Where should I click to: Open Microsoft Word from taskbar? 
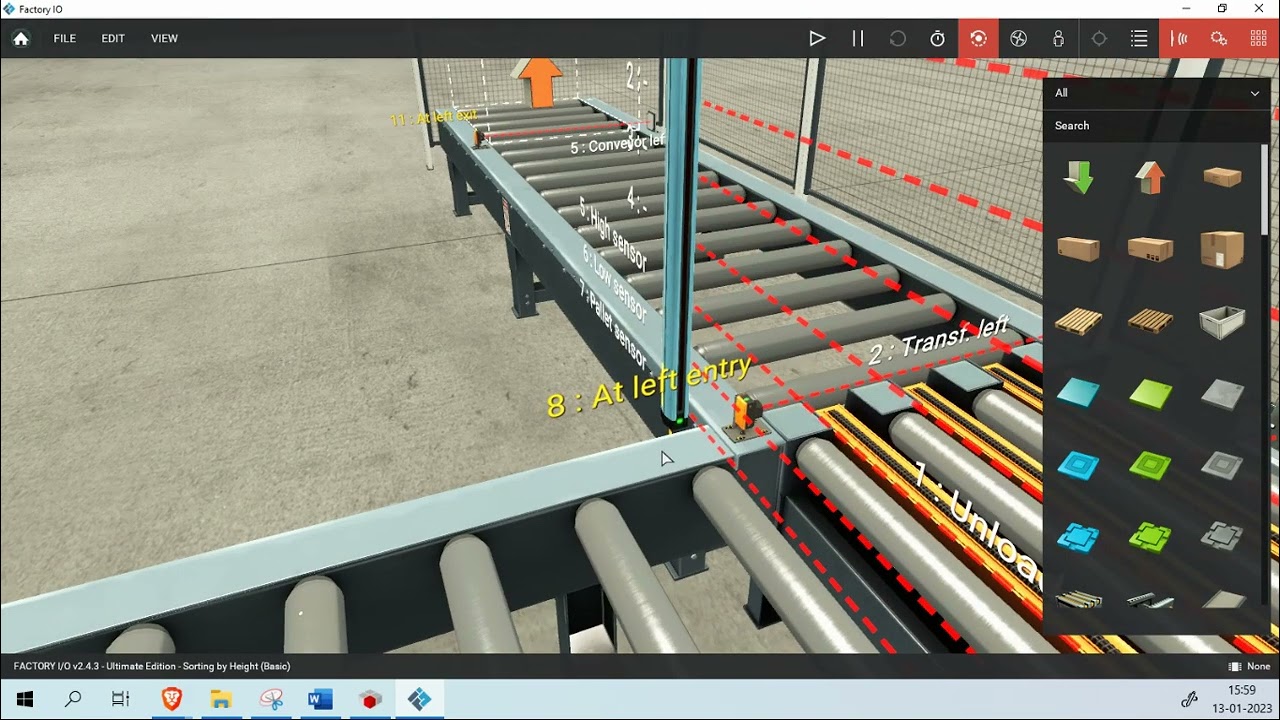click(x=320, y=700)
